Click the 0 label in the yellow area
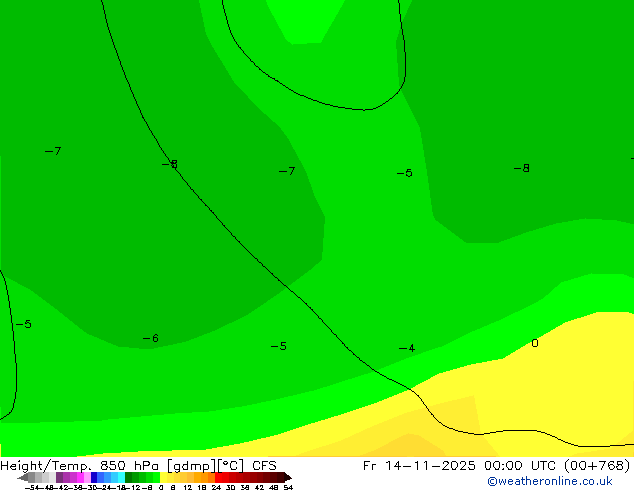Image resolution: width=634 pixels, height=490 pixels. click(x=534, y=343)
